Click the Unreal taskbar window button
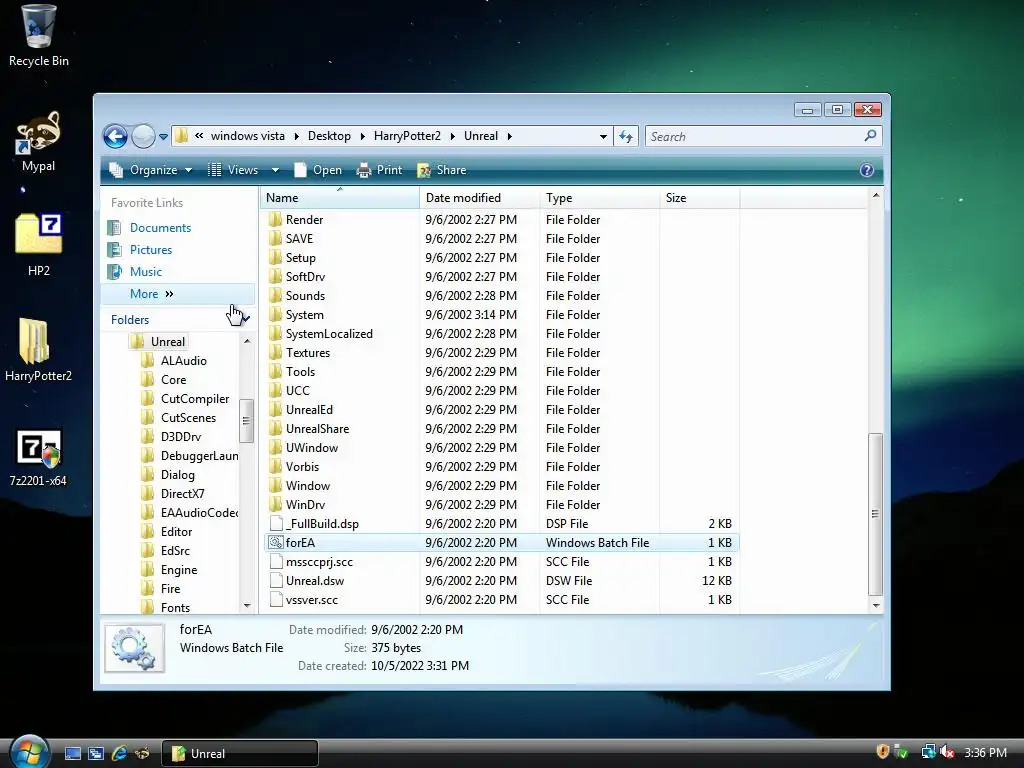The image size is (1024, 768). pyautogui.click(x=239, y=754)
